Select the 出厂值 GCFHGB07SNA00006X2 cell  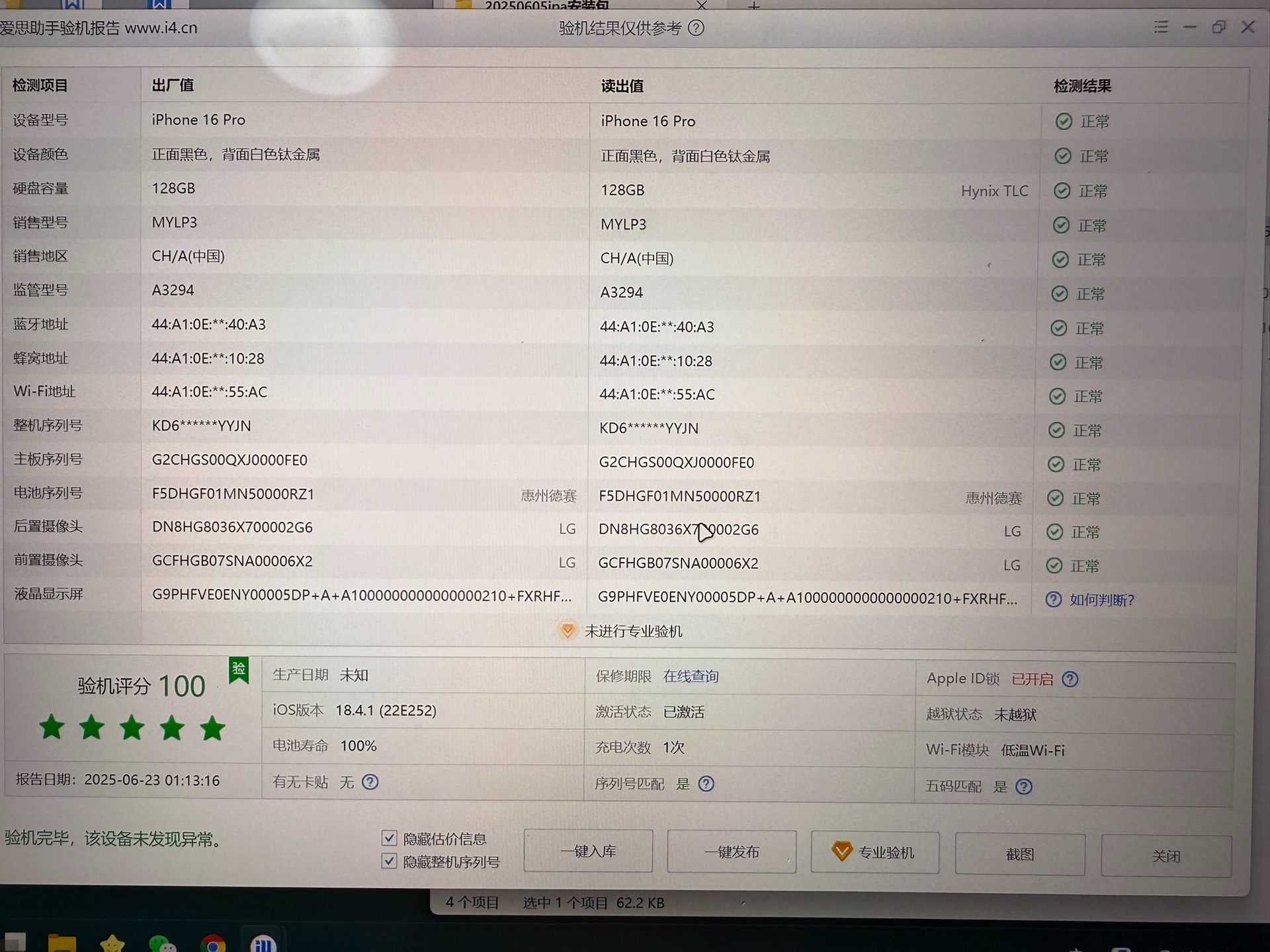pos(232,561)
